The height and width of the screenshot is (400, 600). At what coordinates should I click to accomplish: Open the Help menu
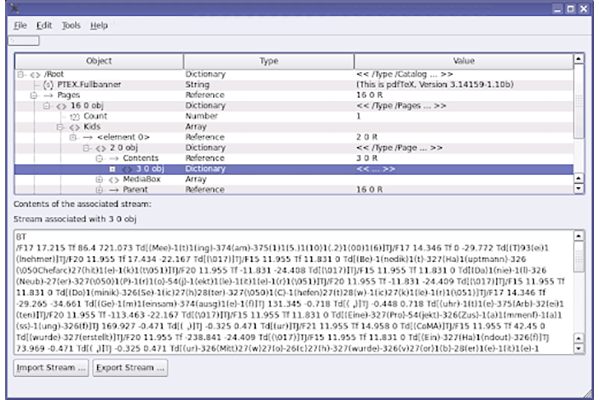tap(98, 24)
